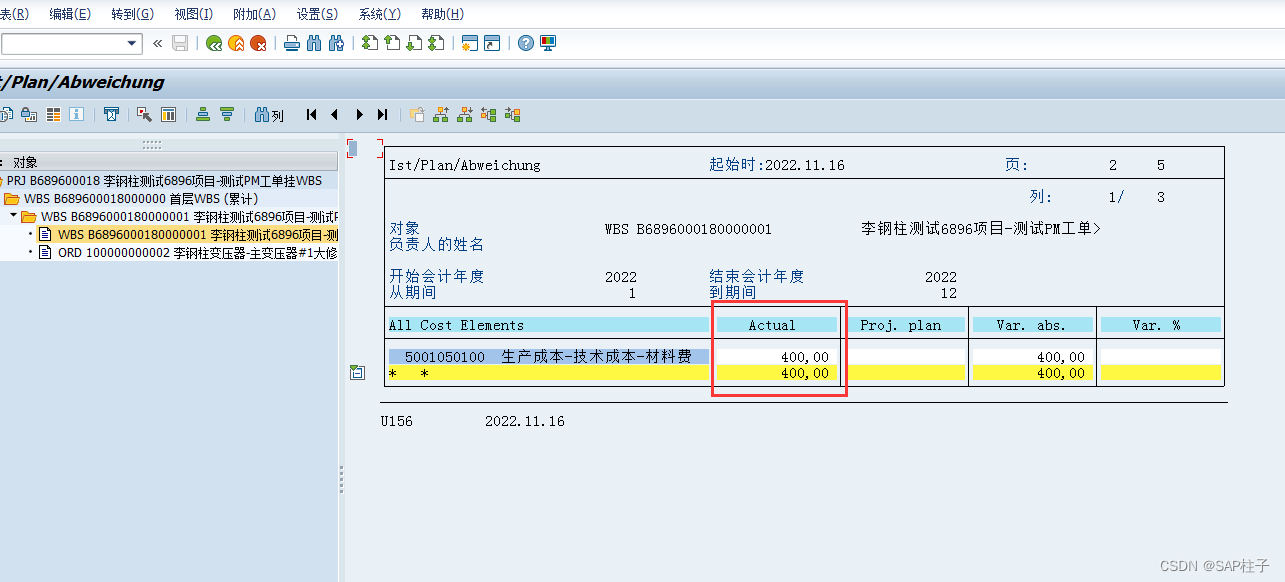Move one column left in report toolbar
The image size is (1285, 582).
coord(335,115)
